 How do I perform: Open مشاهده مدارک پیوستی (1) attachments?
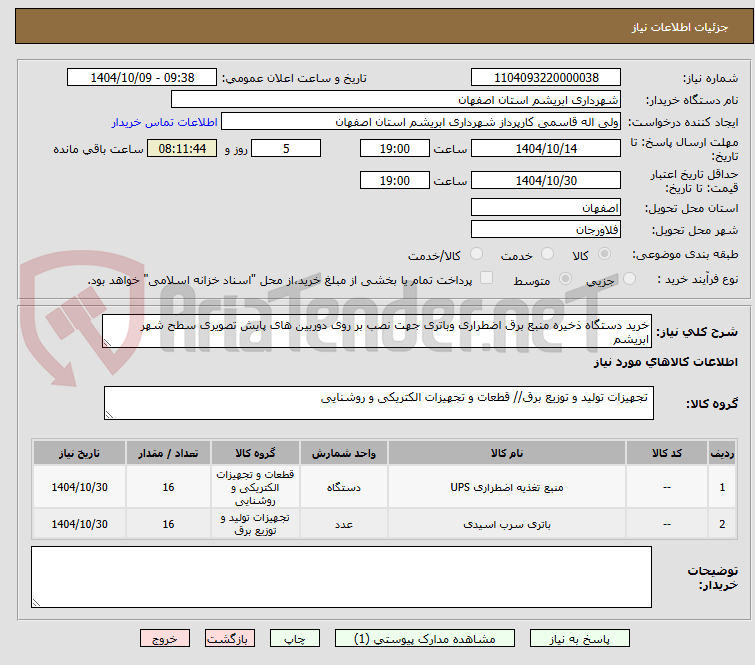pyautogui.click(x=424, y=637)
